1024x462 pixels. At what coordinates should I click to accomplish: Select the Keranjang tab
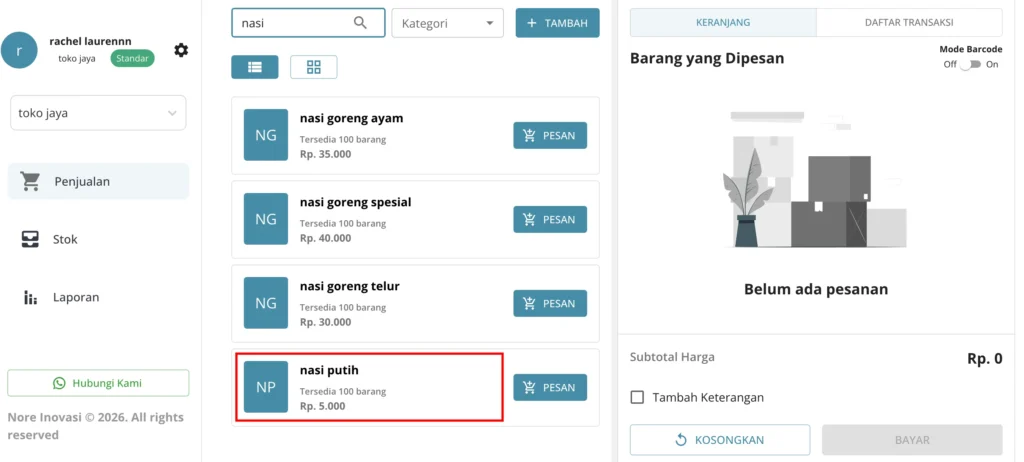pyautogui.click(x=723, y=22)
